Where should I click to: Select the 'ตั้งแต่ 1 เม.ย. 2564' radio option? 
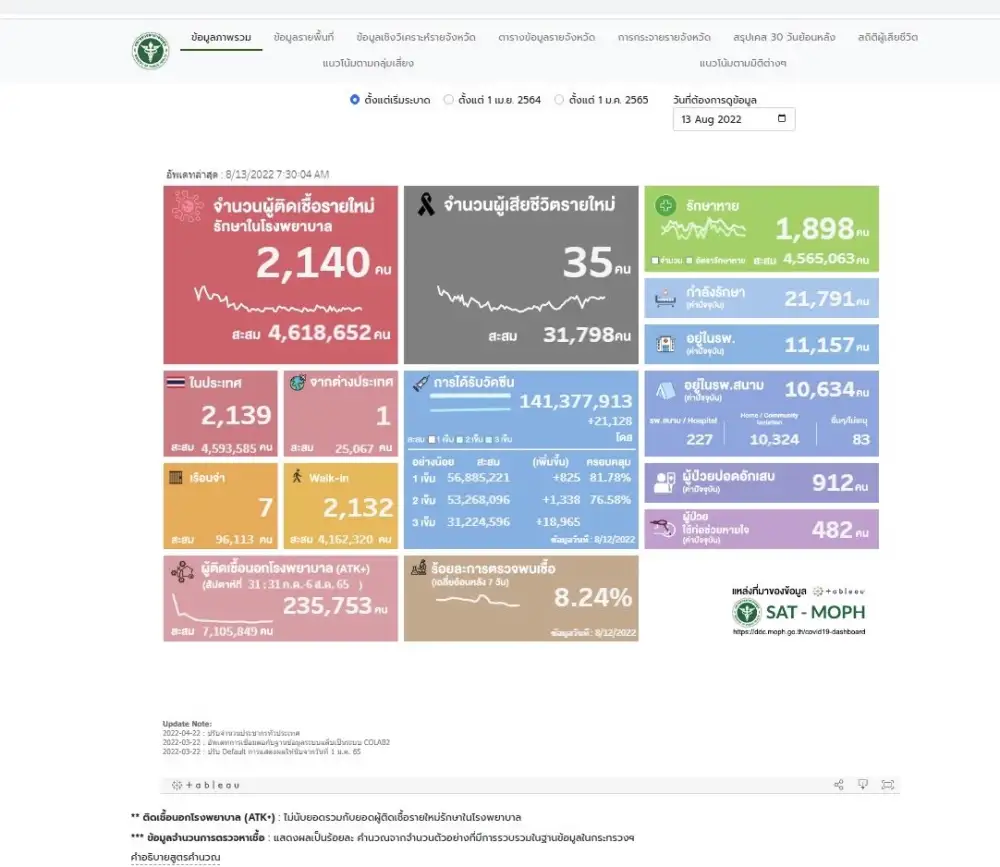(x=448, y=100)
